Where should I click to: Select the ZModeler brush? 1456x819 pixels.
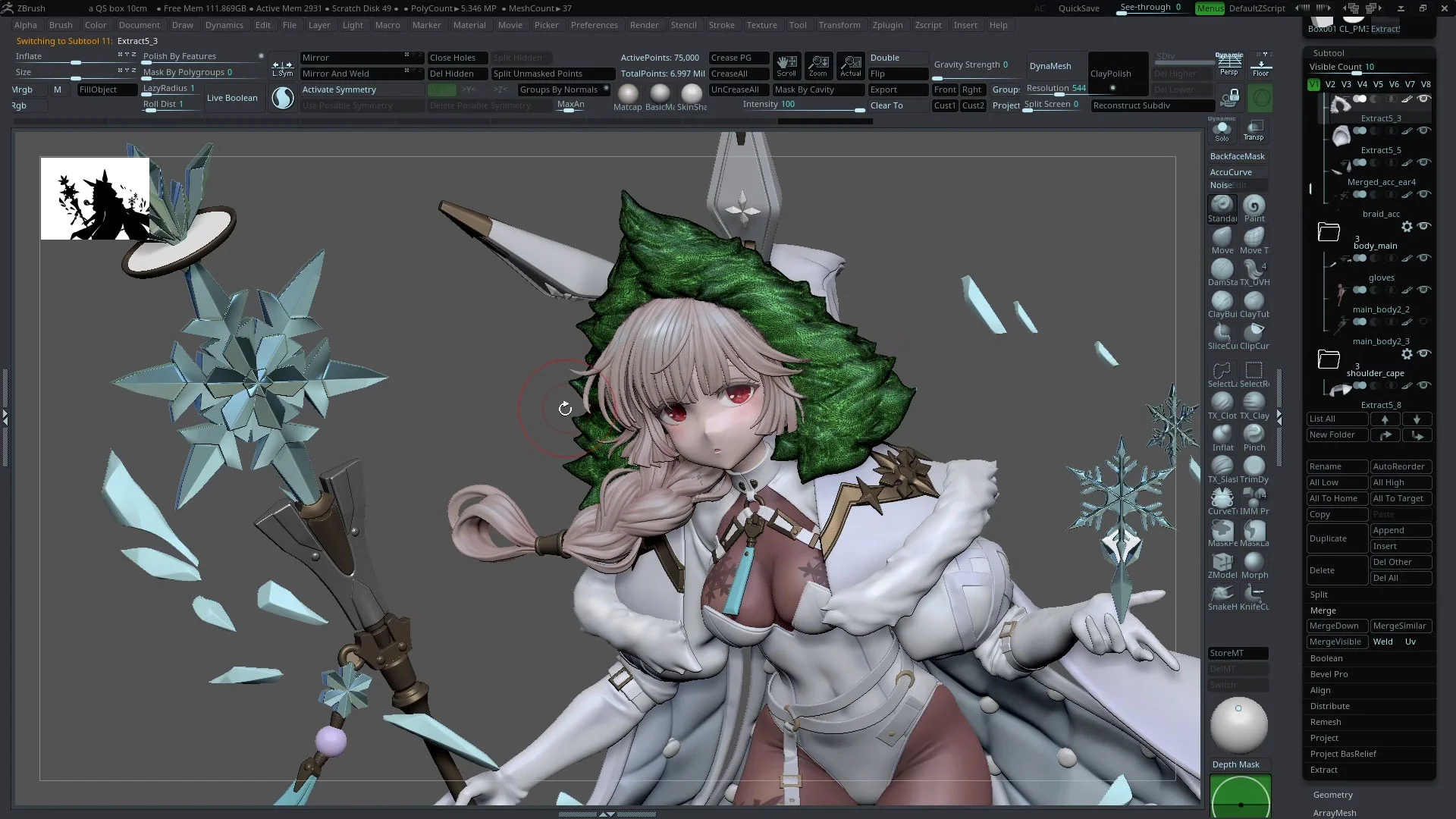click(x=1222, y=565)
